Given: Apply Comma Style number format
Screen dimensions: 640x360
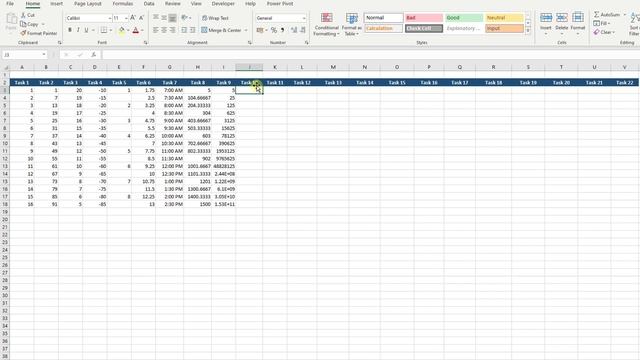Looking at the screenshot, I should 282,30.
